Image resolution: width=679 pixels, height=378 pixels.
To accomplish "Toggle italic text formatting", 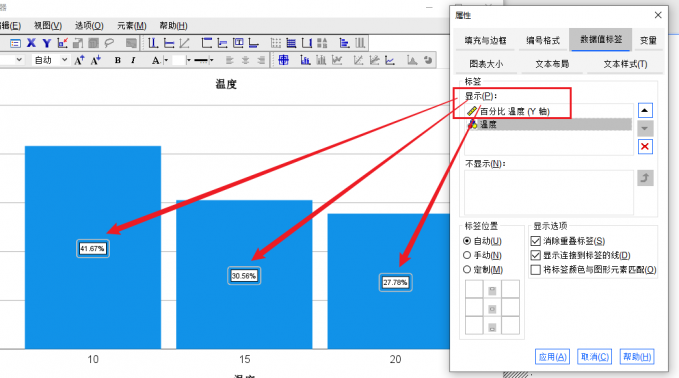I will [x=133, y=60].
